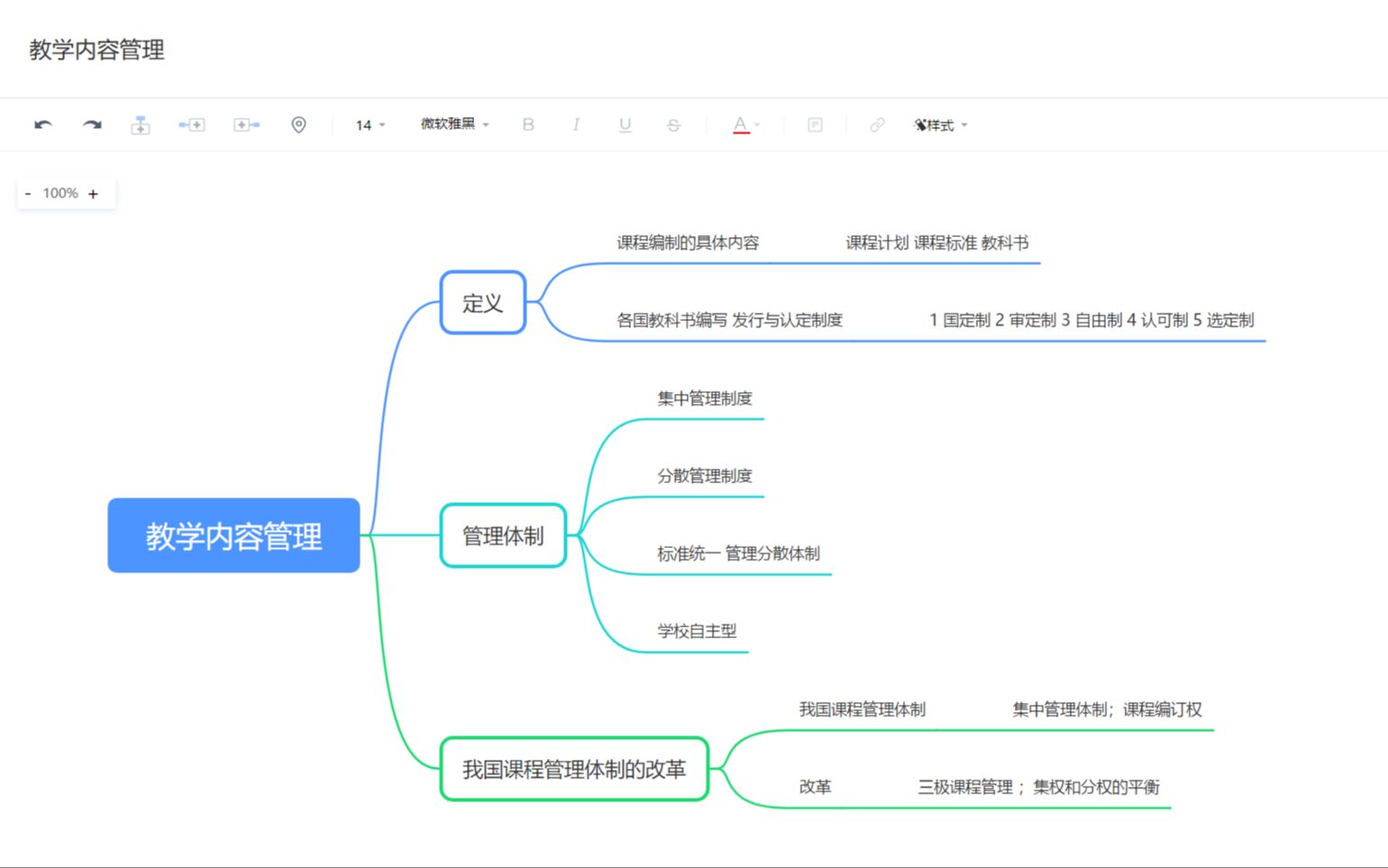Select the 标准统一 管理分散体制 topic
Viewport: 1388px width, 868px height.
738,553
